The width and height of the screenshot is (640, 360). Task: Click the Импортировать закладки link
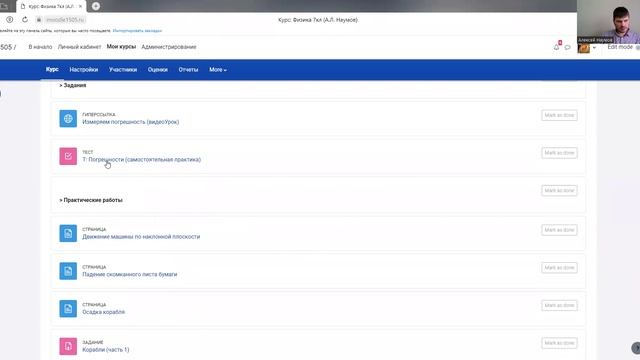click(x=137, y=31)
